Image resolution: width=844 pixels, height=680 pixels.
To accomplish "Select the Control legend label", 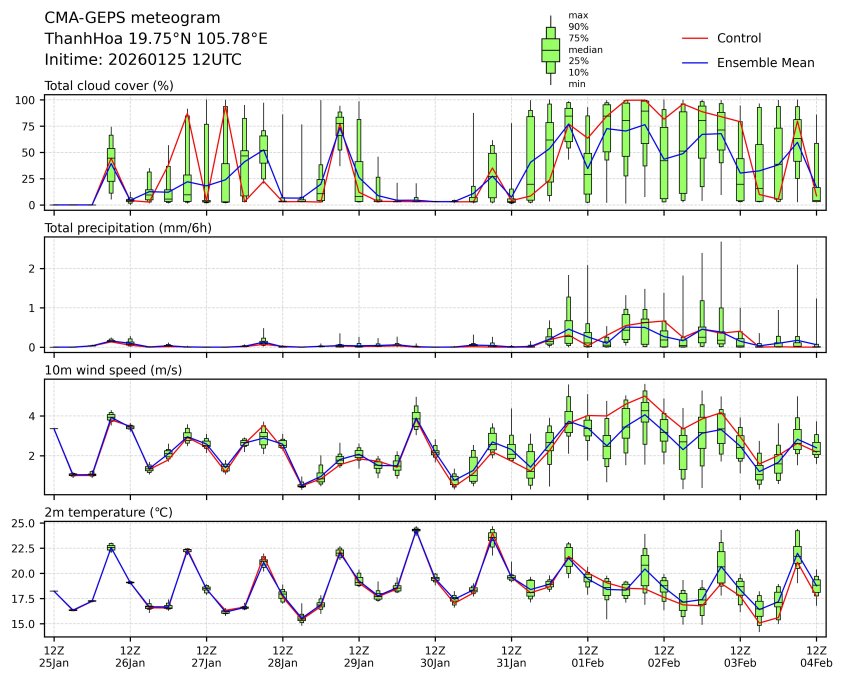I will 739,38.
